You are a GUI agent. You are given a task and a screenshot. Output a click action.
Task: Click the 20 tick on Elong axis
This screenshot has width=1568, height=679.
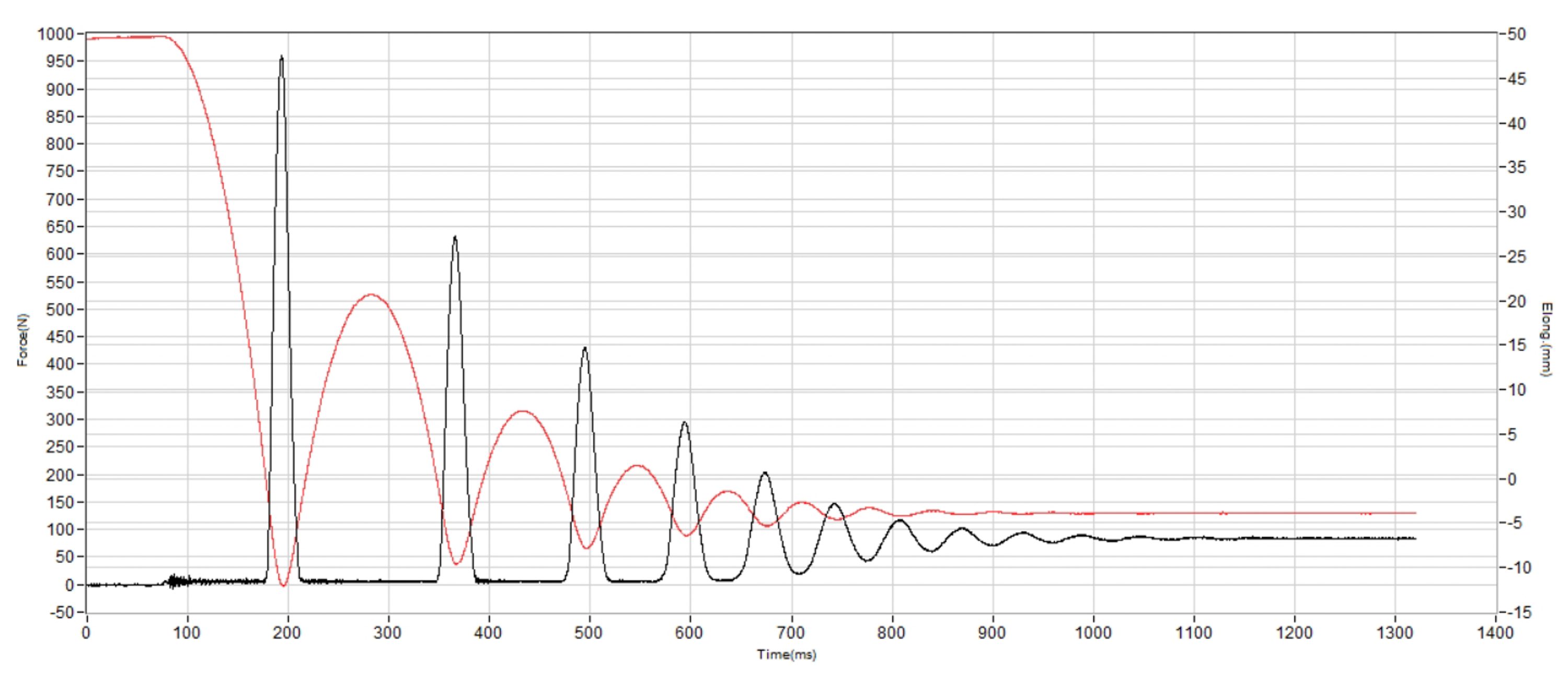tap(1517, 302)
